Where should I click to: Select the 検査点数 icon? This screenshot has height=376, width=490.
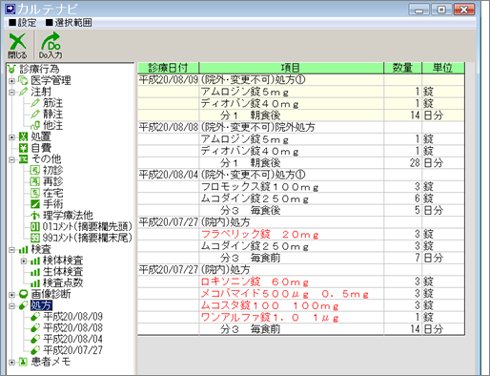(x=35, y=283)
